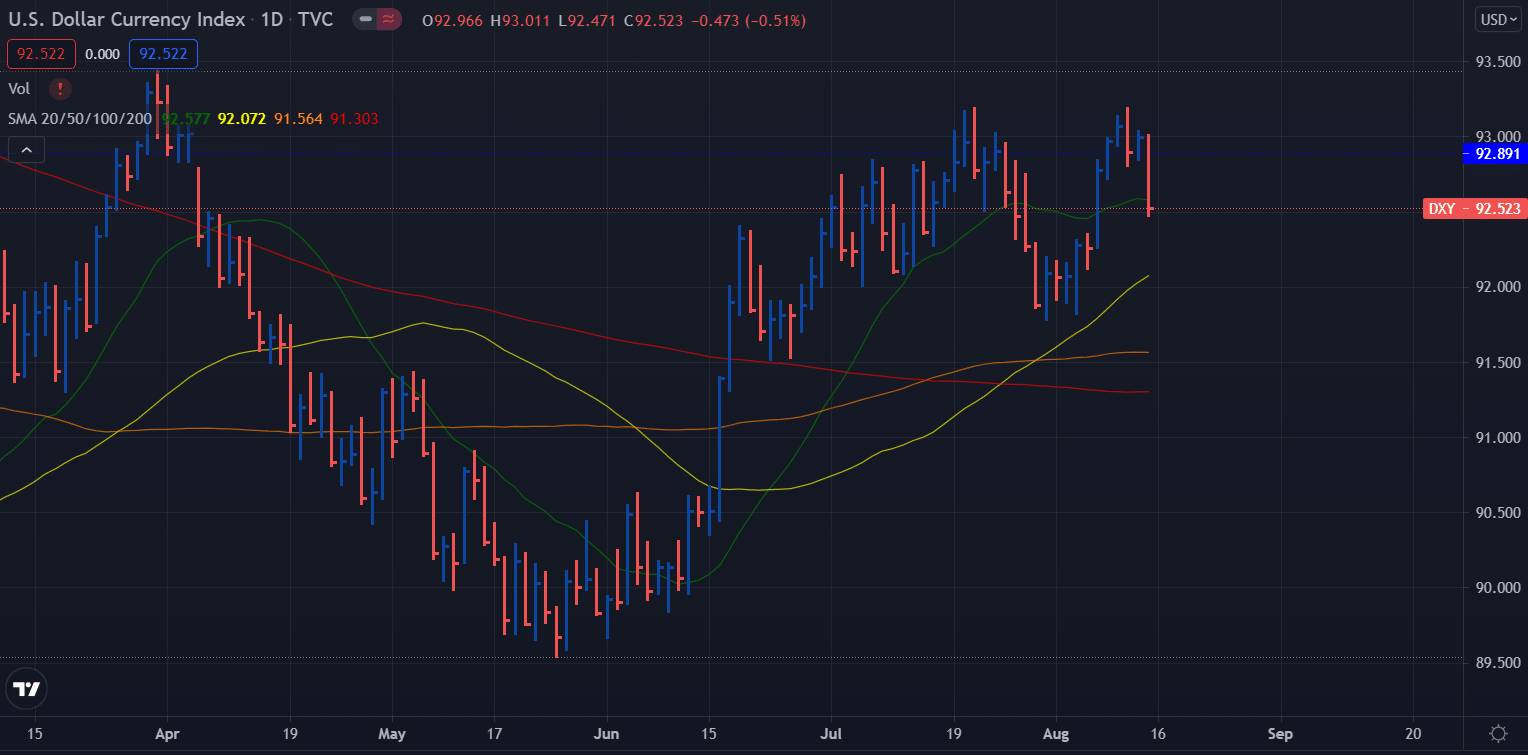Screen dimensions: 1528x755
Task: Click the TradingView logo icon
Action: 27,689
